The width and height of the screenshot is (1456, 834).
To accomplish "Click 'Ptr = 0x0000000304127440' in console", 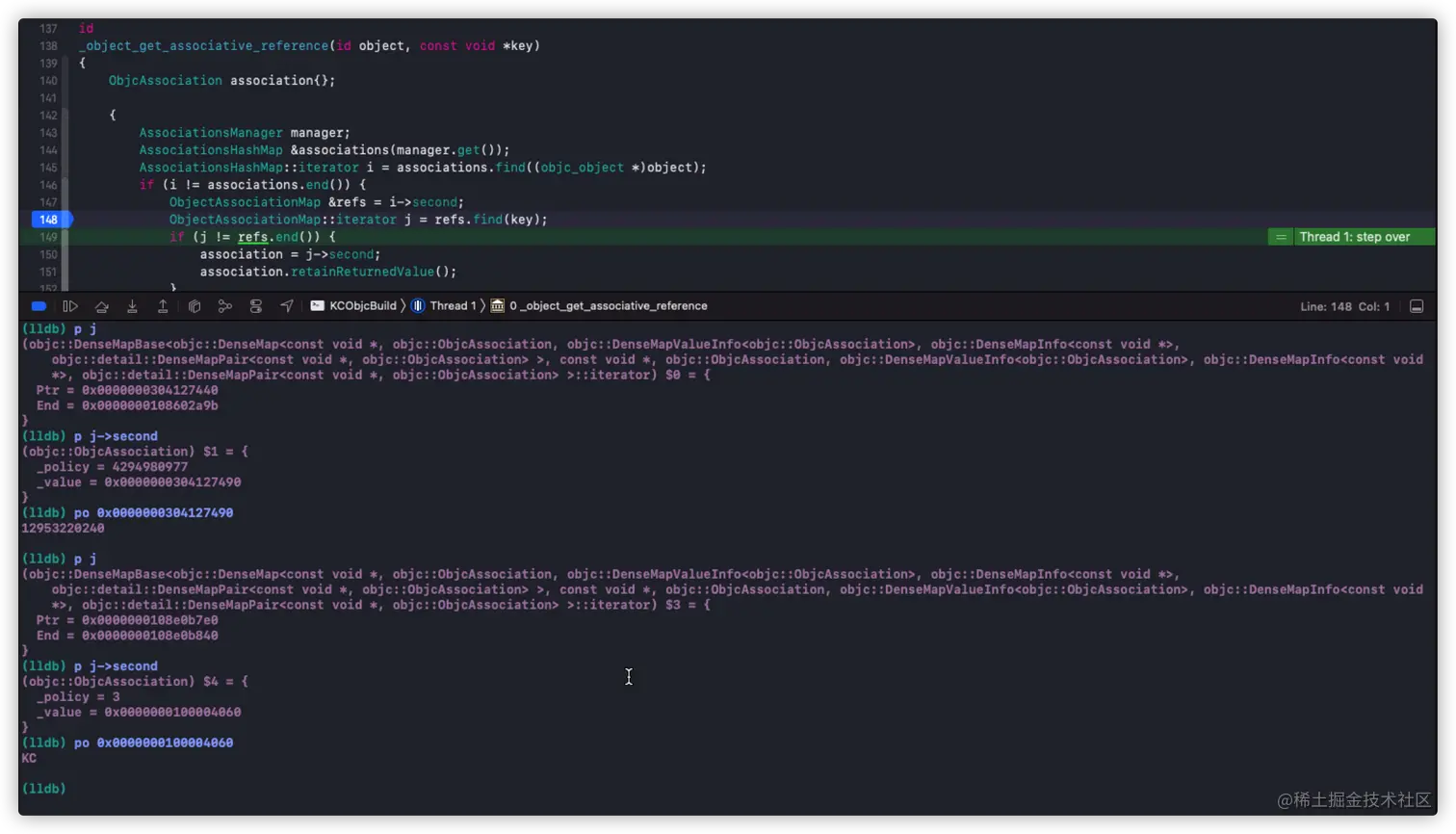I will click(x=127, y=390).
